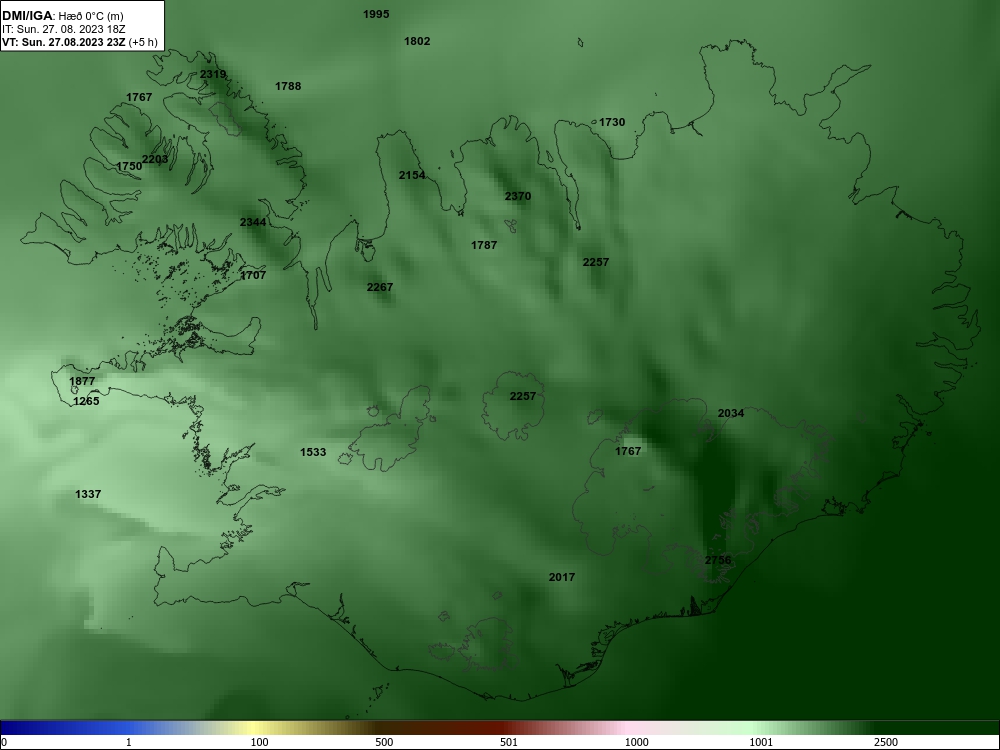This screenshot has height=750, width=1000.
Task: Click the map value 2154
Action: 412,175
